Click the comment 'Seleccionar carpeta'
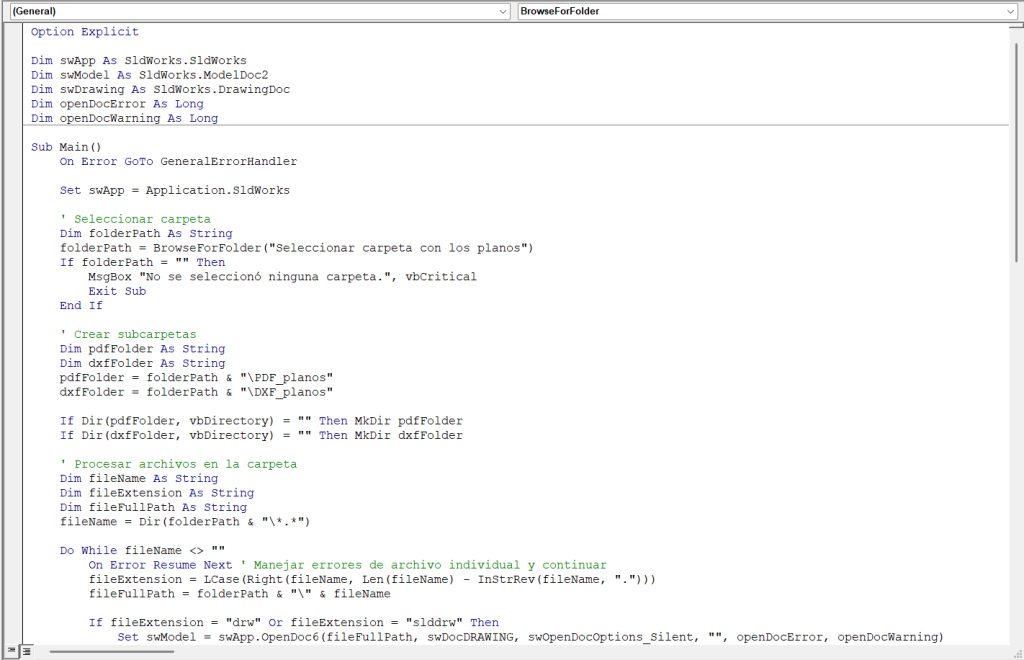 135,219
